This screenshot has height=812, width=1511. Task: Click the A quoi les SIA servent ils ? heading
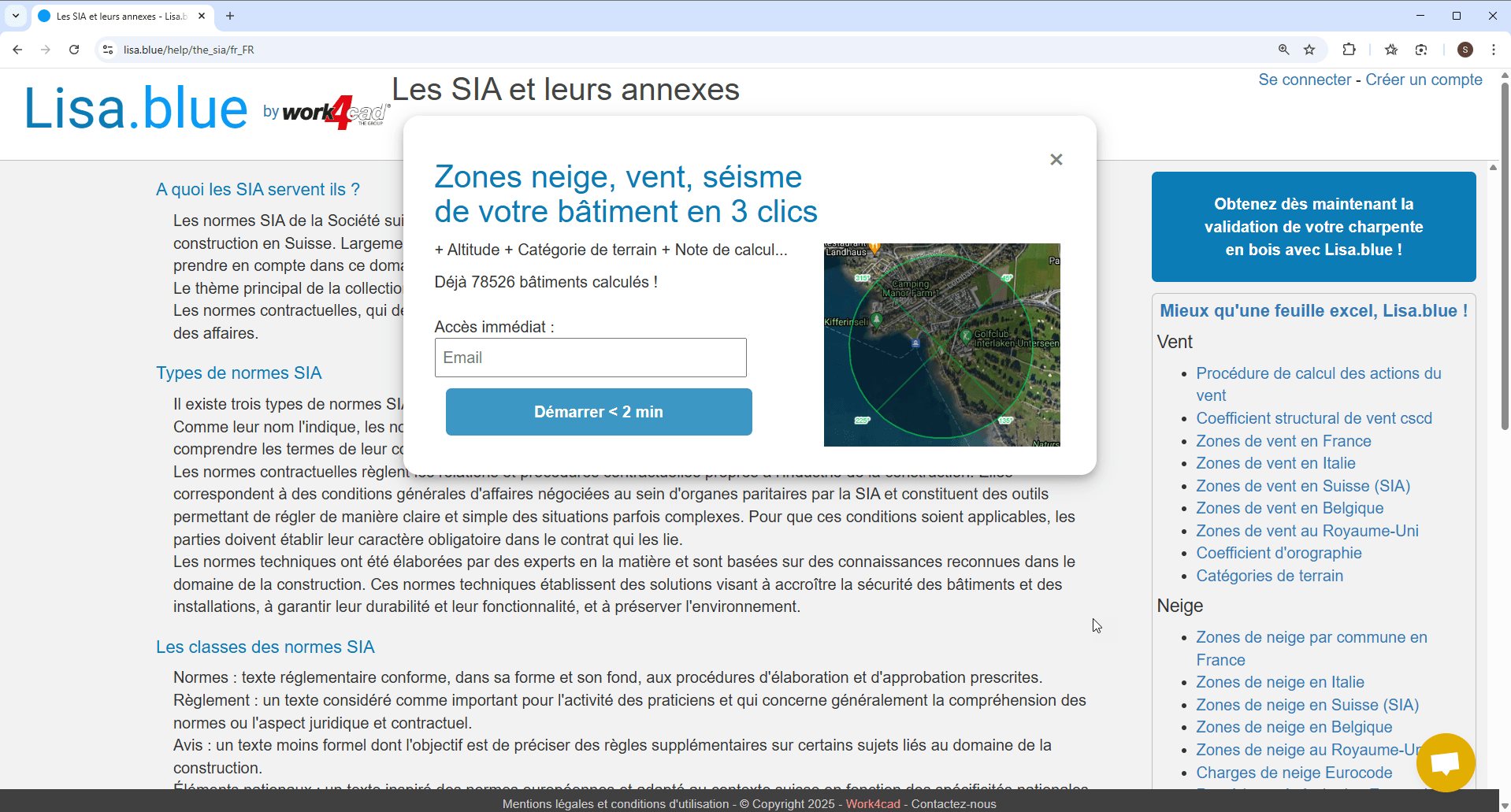point(258,189)
